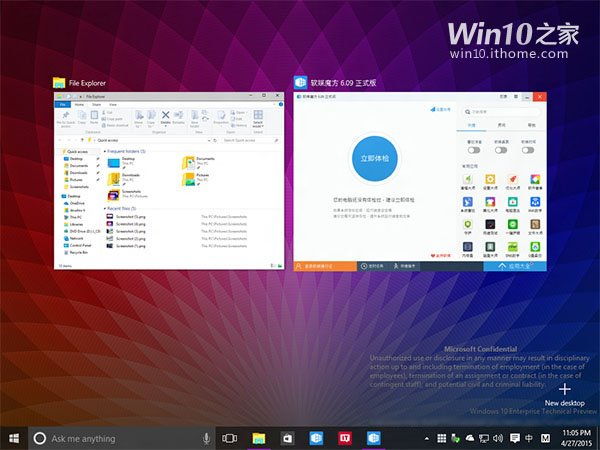Click the Rename icon in the ribbon
The height and width of the screenshot is (450, 600).
pos(178,117)
